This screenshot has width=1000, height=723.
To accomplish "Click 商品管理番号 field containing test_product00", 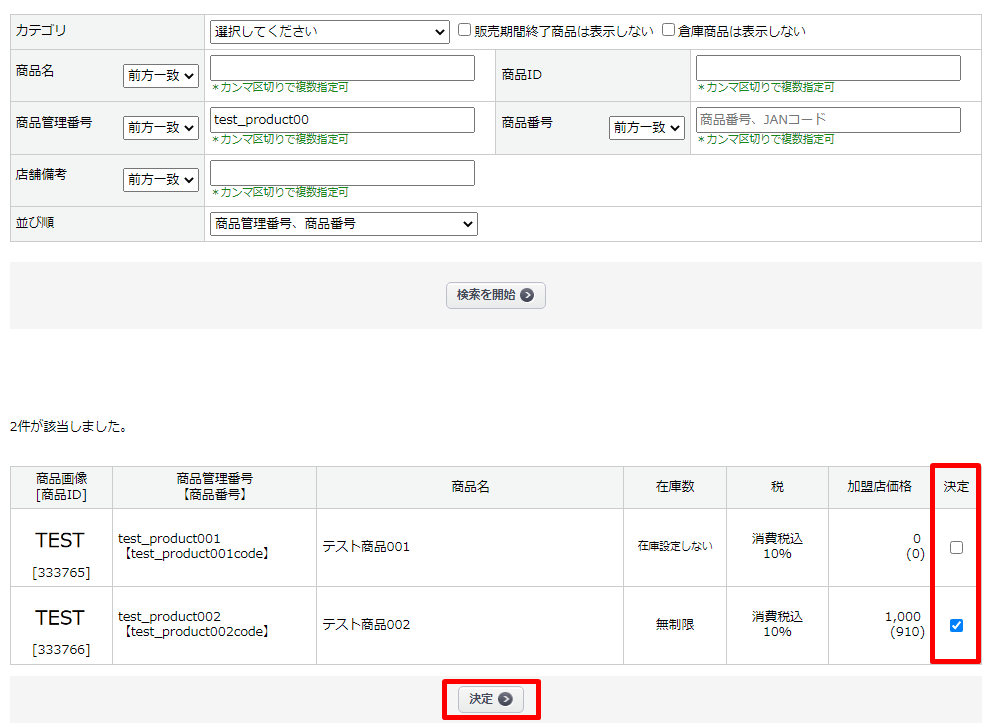I will tap(342, 120).
